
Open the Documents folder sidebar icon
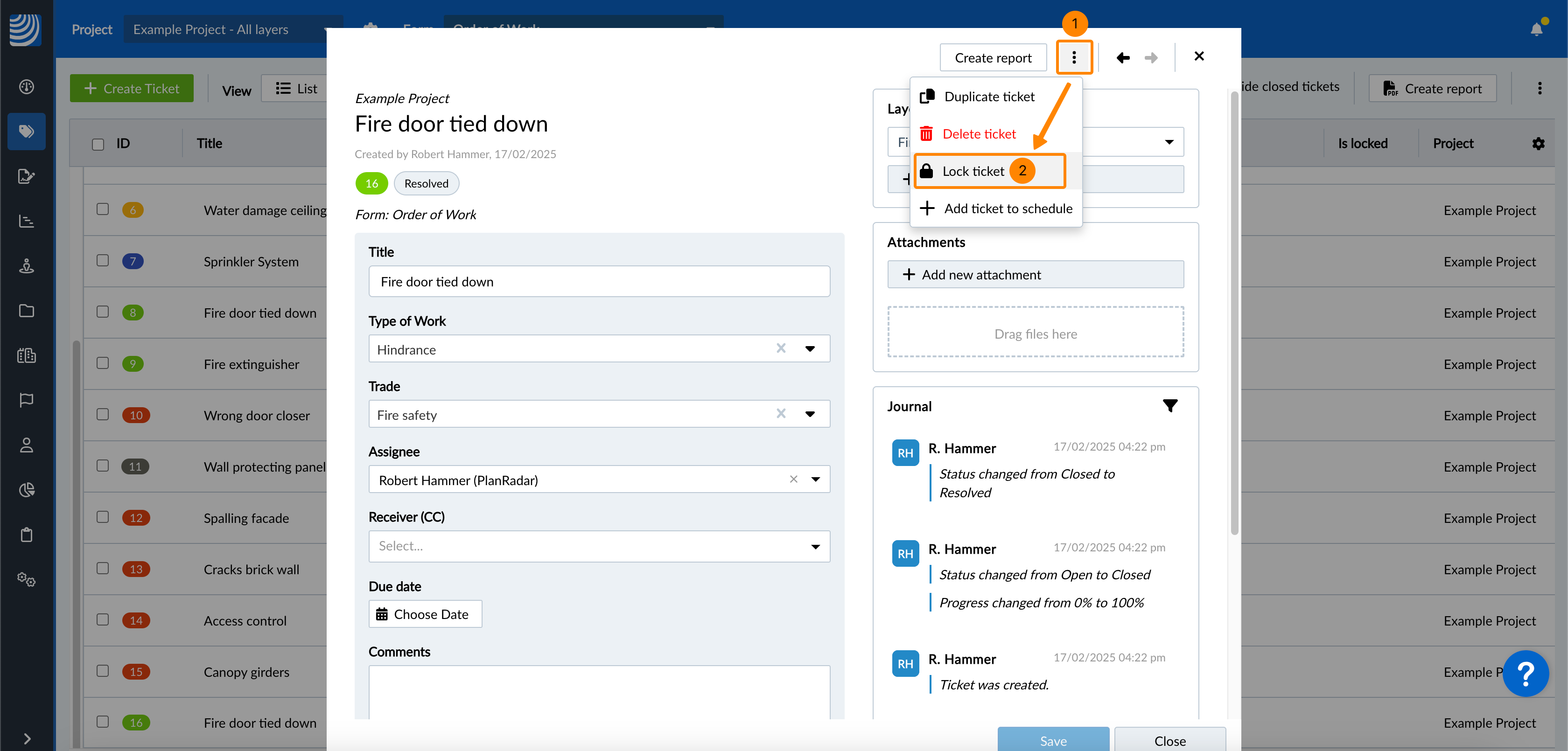[x=26, y=311]
